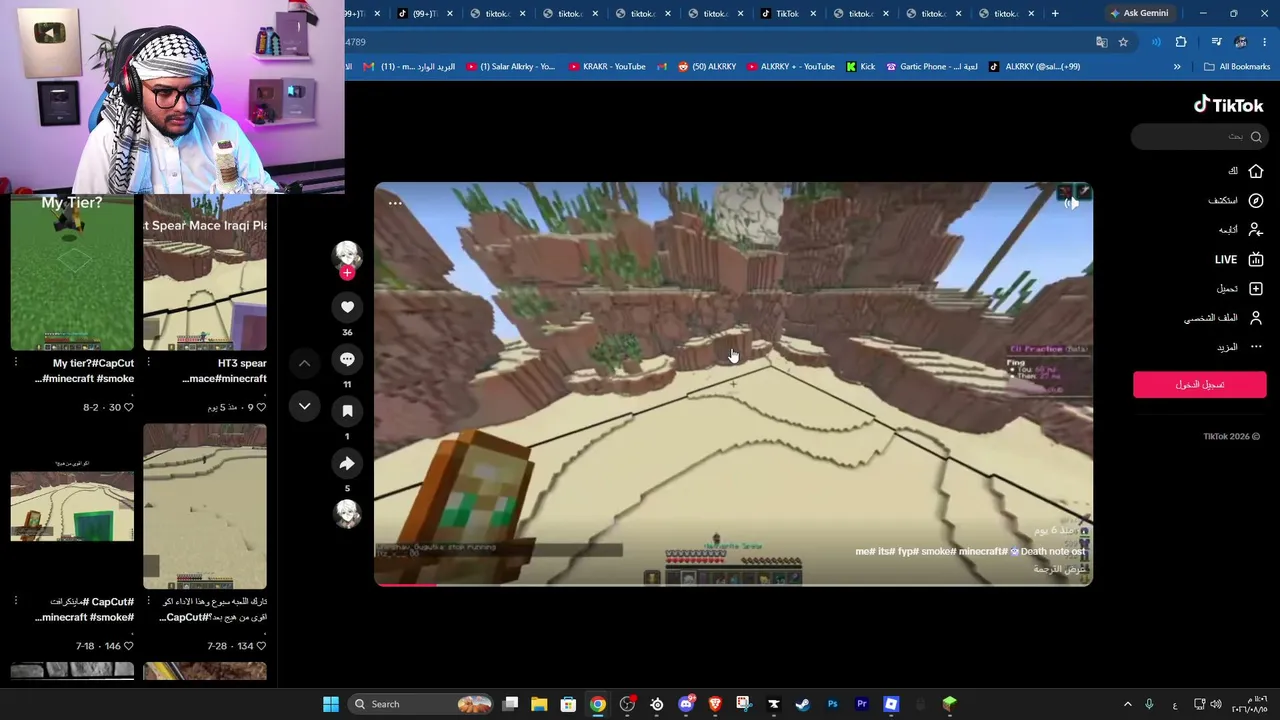Open the media controls icon in the toolbar
The width and height of the screenshot is (1280, 720).
[1216, 42]
